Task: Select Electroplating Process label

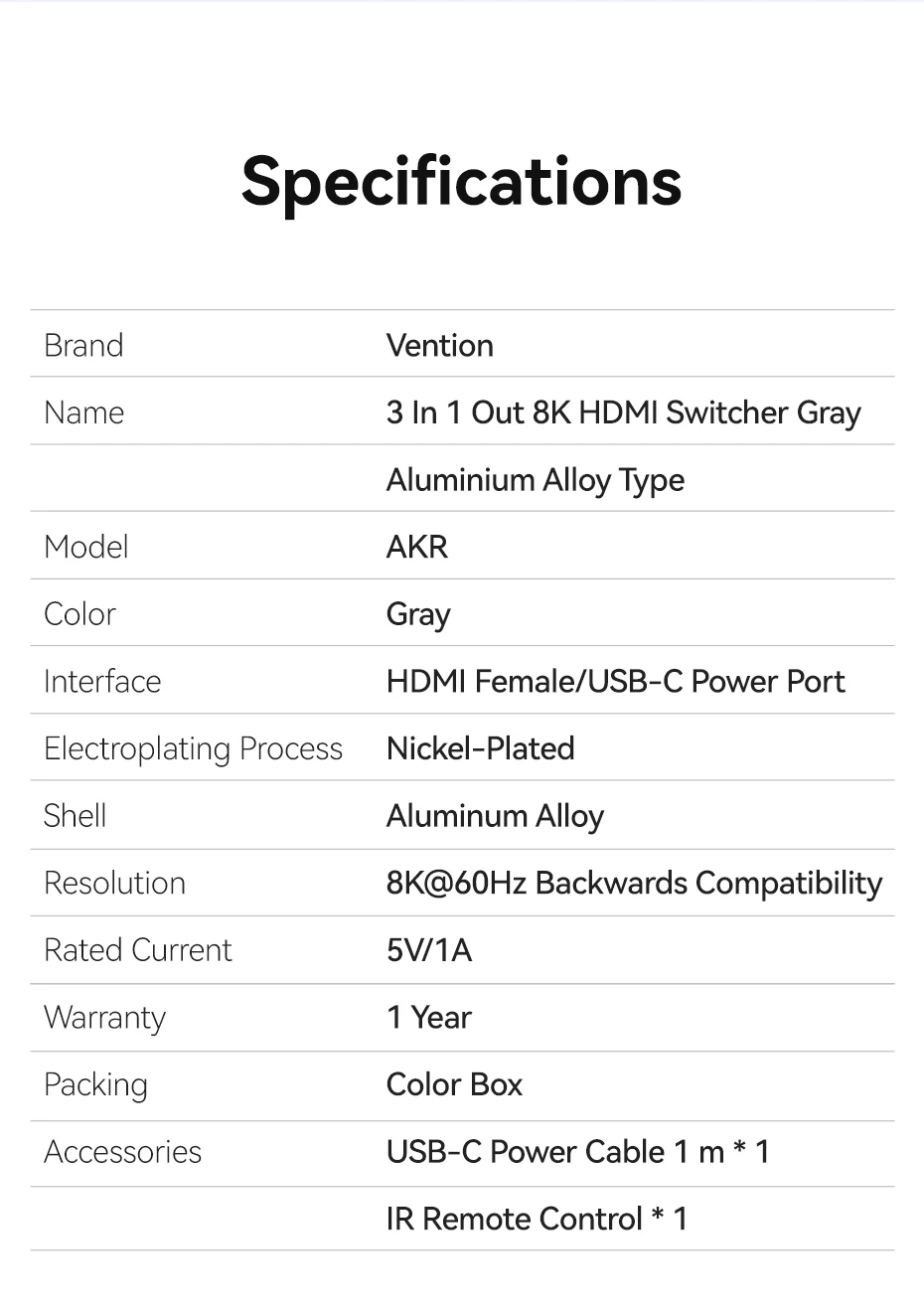Action: [193, 749]
